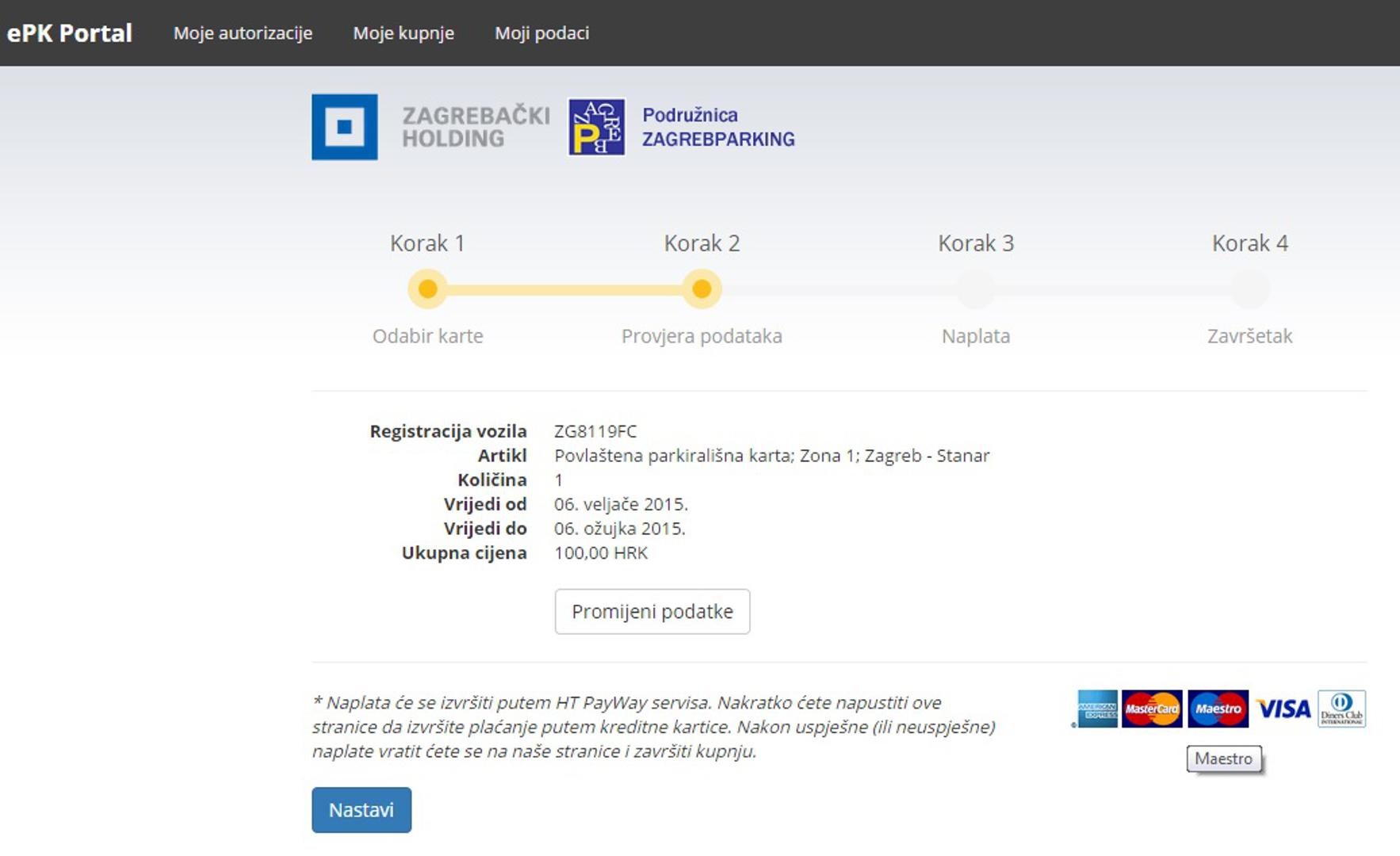Viewport: 1400px width, 856px height.
Task: Click the Diners Club card icon
Action: pyautogui.click(x=1341, y=709)
